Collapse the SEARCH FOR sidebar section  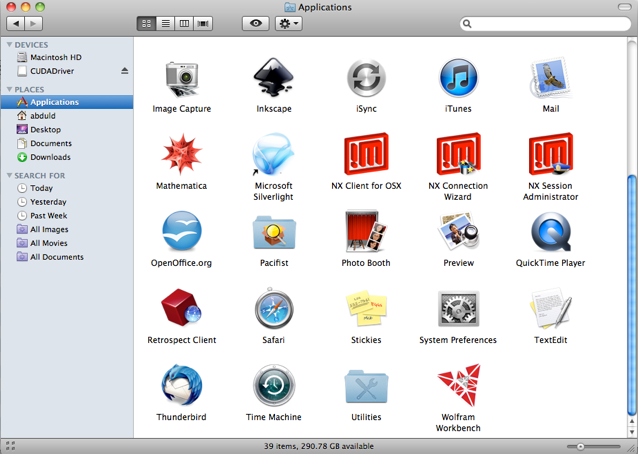pos(9,175)
